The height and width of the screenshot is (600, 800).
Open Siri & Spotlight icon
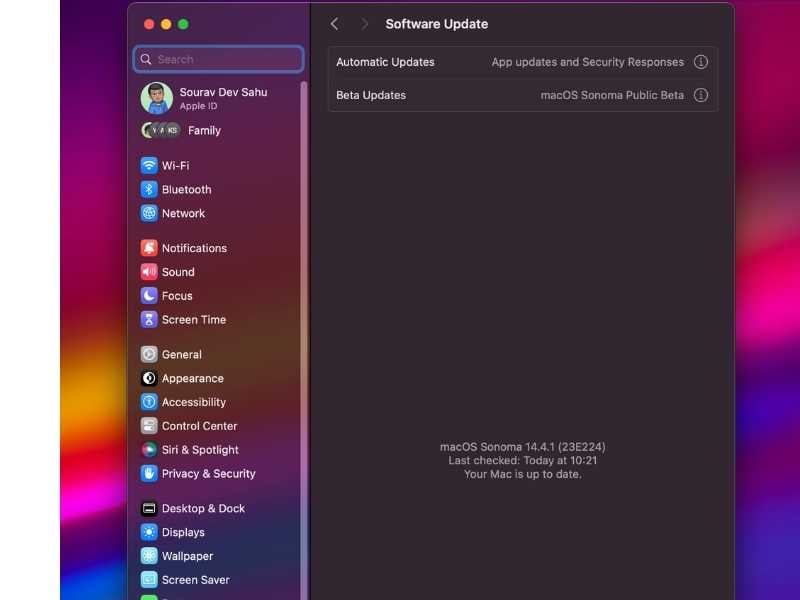(x=149, y=449)
